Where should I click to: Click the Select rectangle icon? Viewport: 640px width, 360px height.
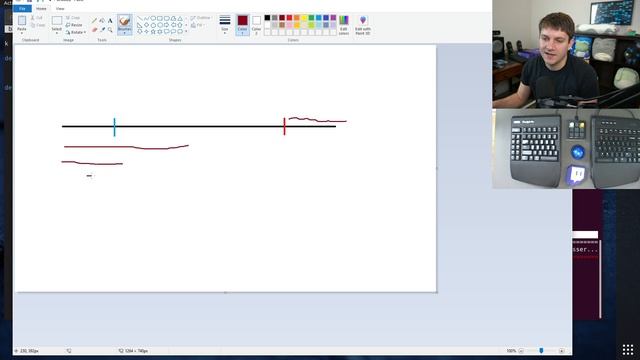pyautogui.click(x=57, y=20)
